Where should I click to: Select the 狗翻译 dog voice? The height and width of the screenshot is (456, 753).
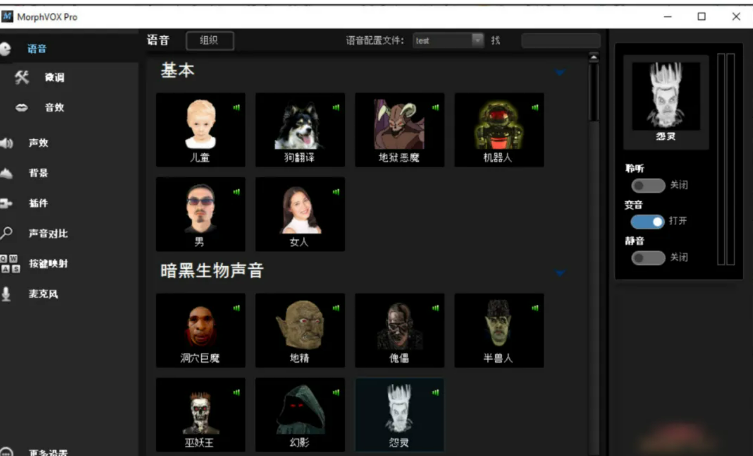(x=300, y=130)
